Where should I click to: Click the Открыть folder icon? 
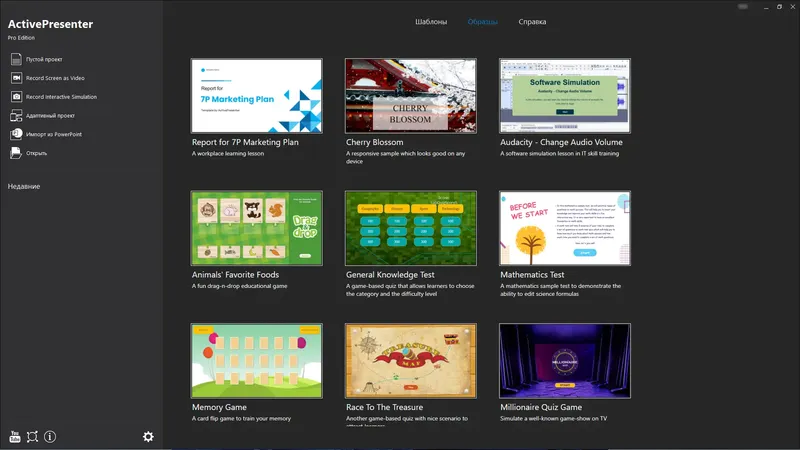tap(16, 153)
